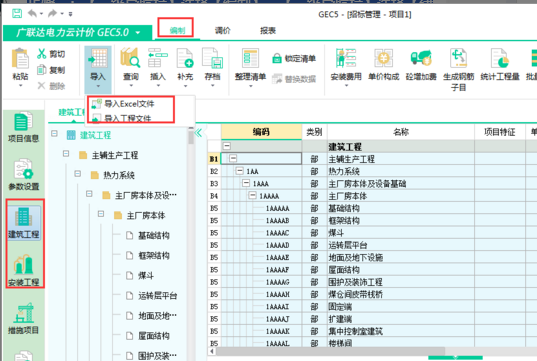Switch to the 报表 tab
Image resolution: width=537 pixels, height=361 pixels.
point(267,31)
